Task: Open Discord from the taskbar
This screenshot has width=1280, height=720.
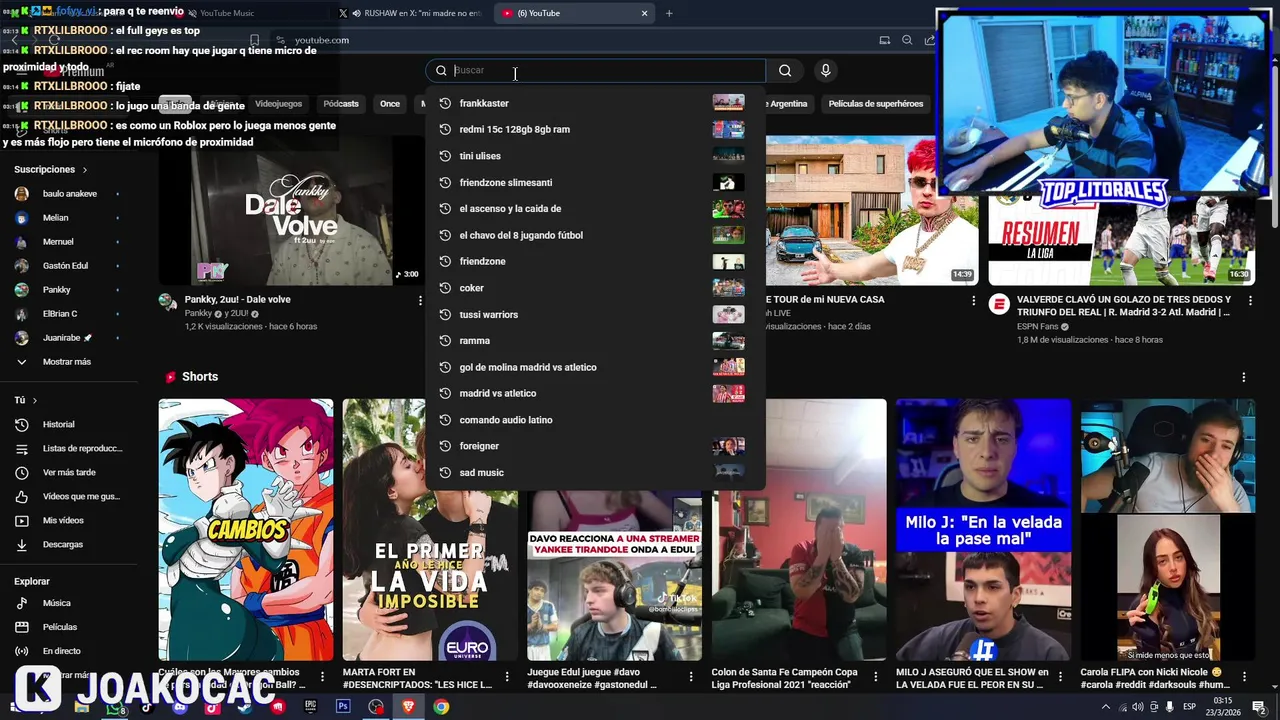Action: 180,707
